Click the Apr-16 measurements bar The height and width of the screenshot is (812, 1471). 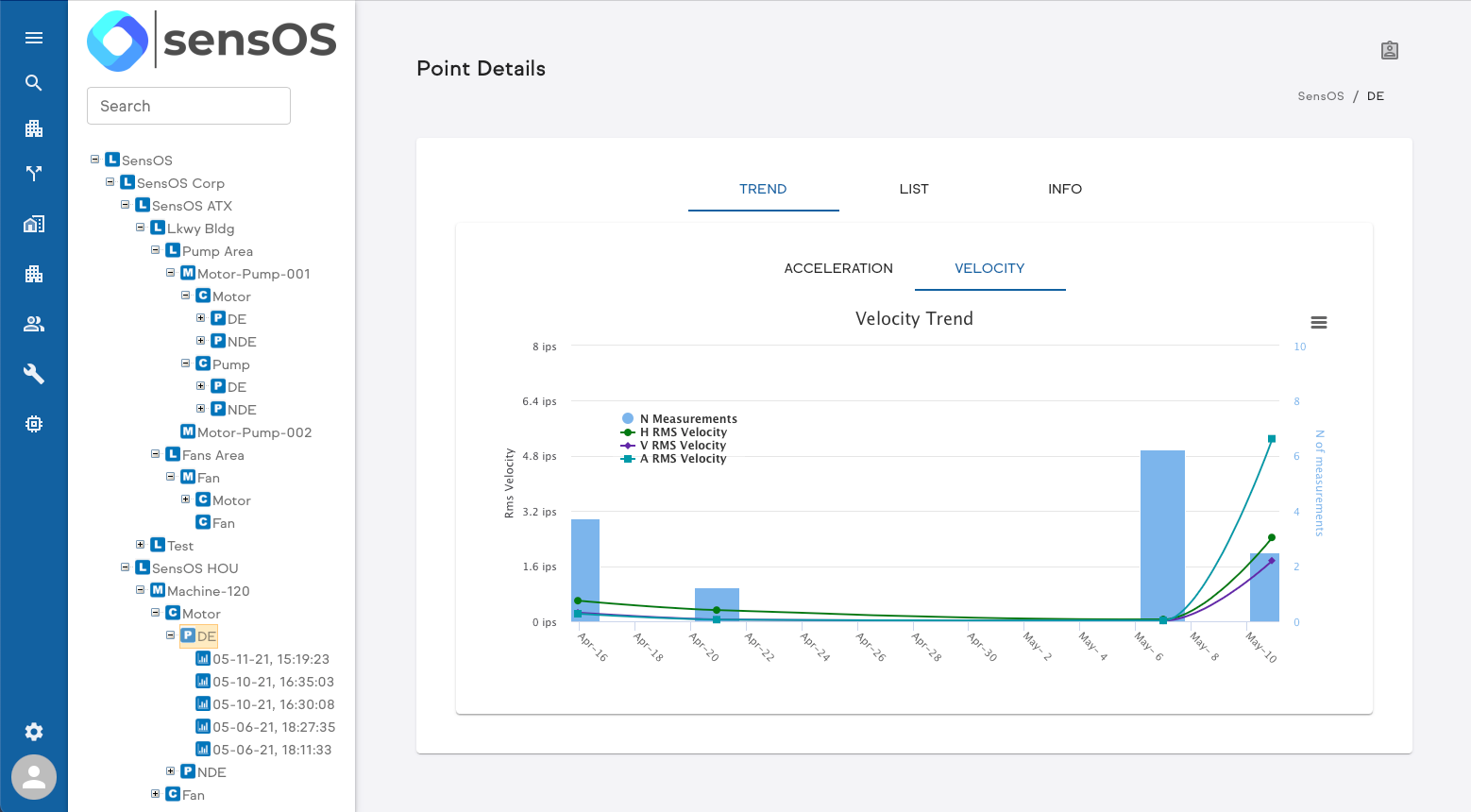(585, 570)
